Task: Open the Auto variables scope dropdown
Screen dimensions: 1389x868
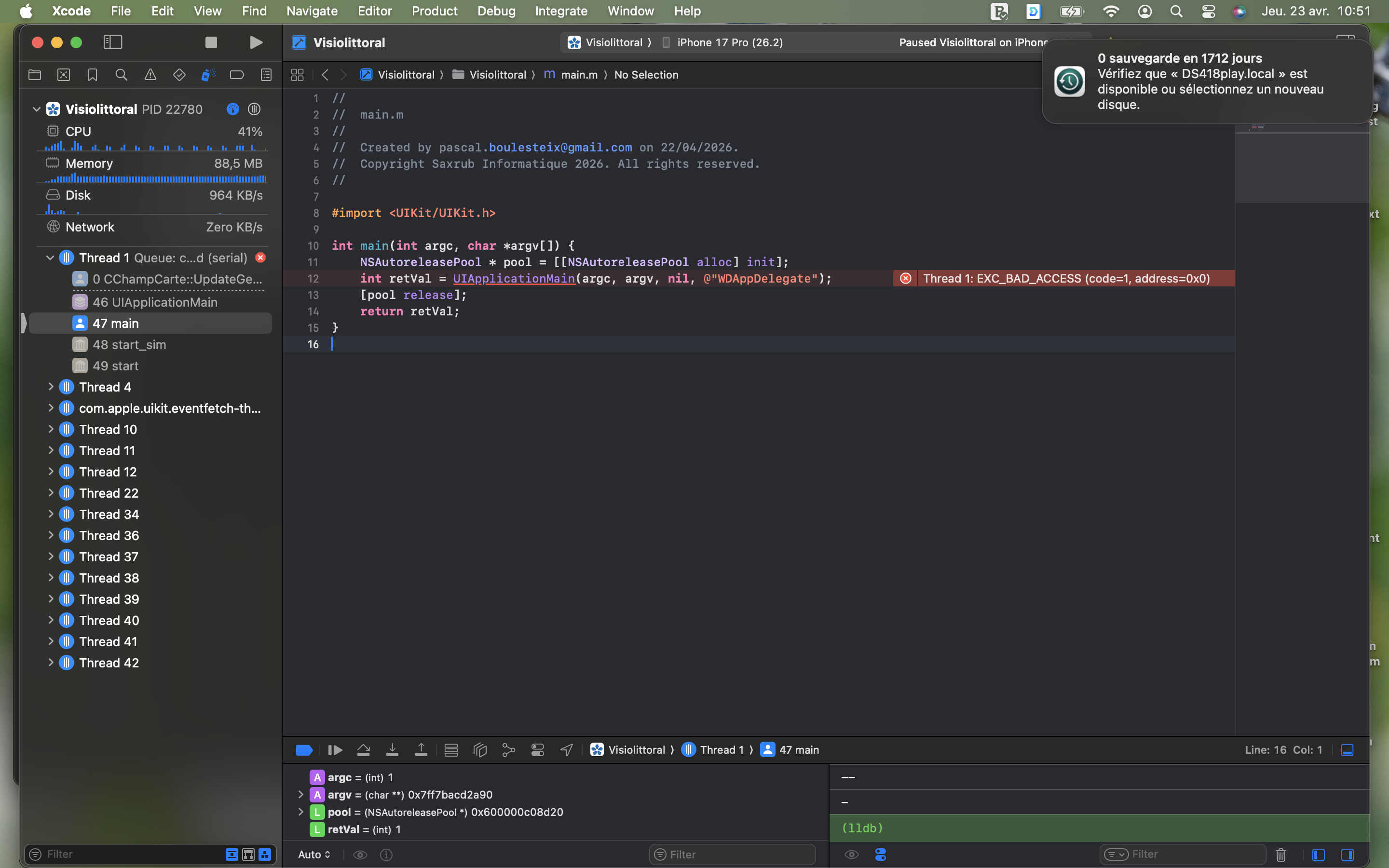Action: [x=314, y=854]
